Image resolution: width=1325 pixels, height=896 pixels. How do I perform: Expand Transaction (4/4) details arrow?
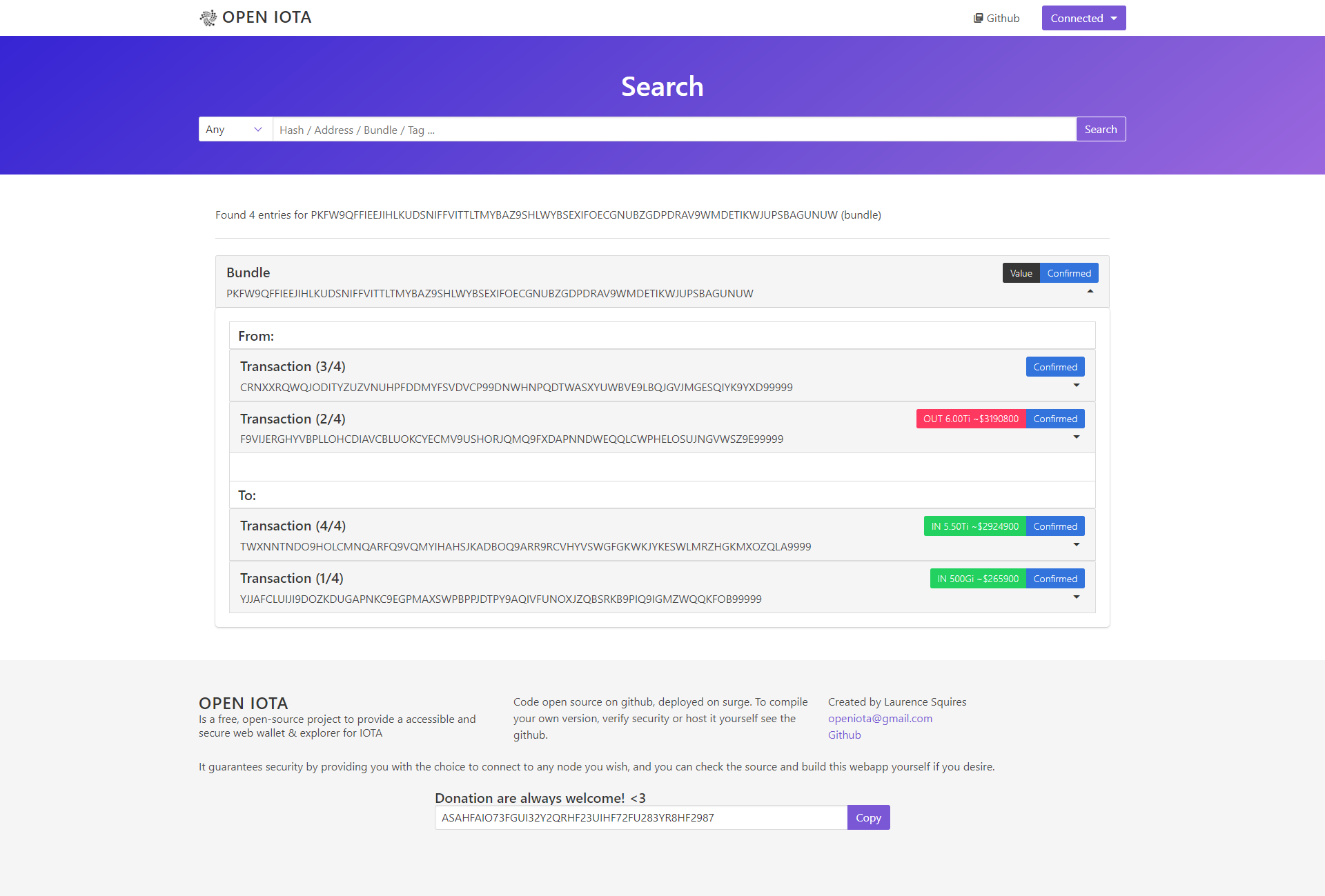coord(1077,544)
